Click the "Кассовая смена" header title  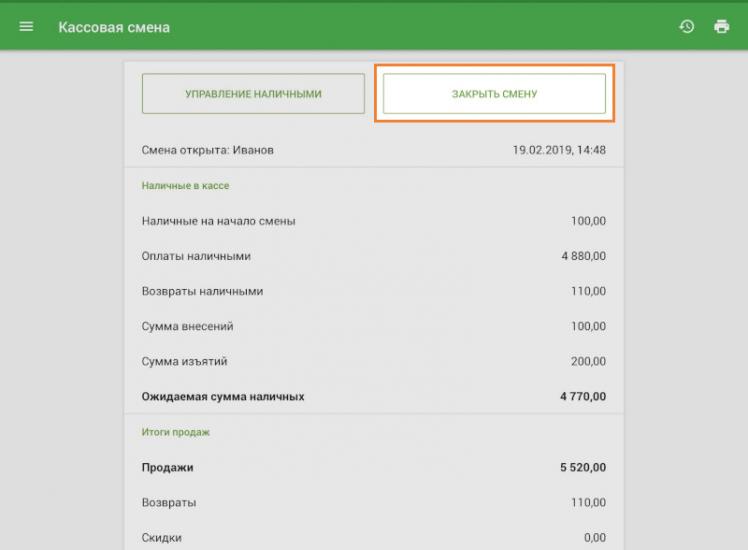(x=114, y=27)
